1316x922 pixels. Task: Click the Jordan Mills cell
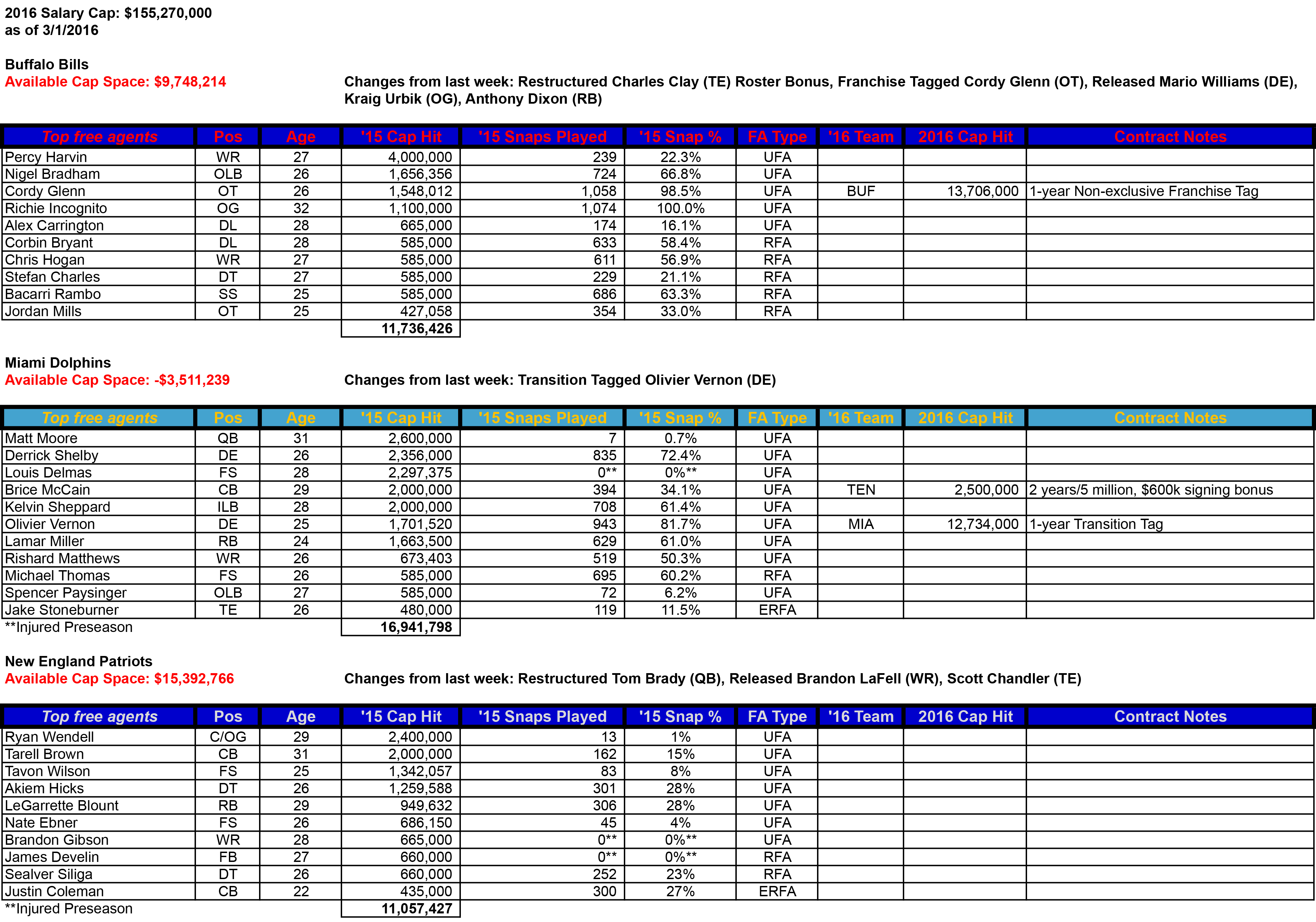coord(98,312)
